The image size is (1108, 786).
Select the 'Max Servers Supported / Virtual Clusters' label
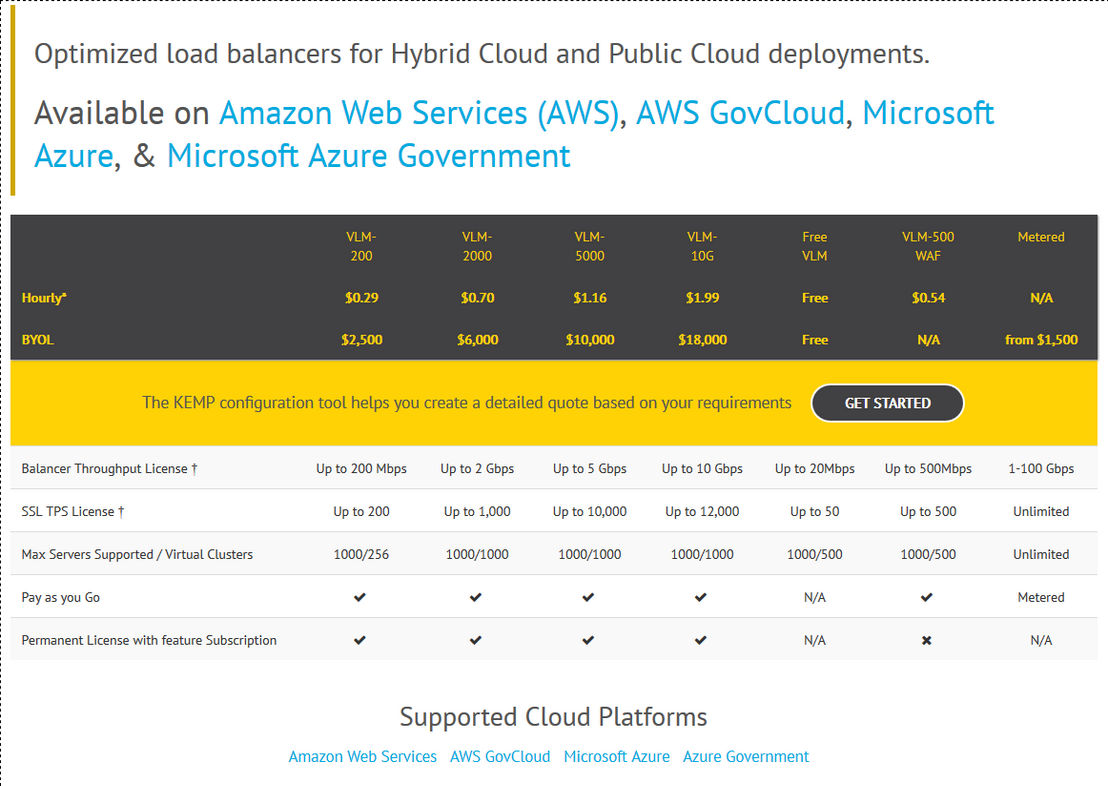(x=137, y=555)
